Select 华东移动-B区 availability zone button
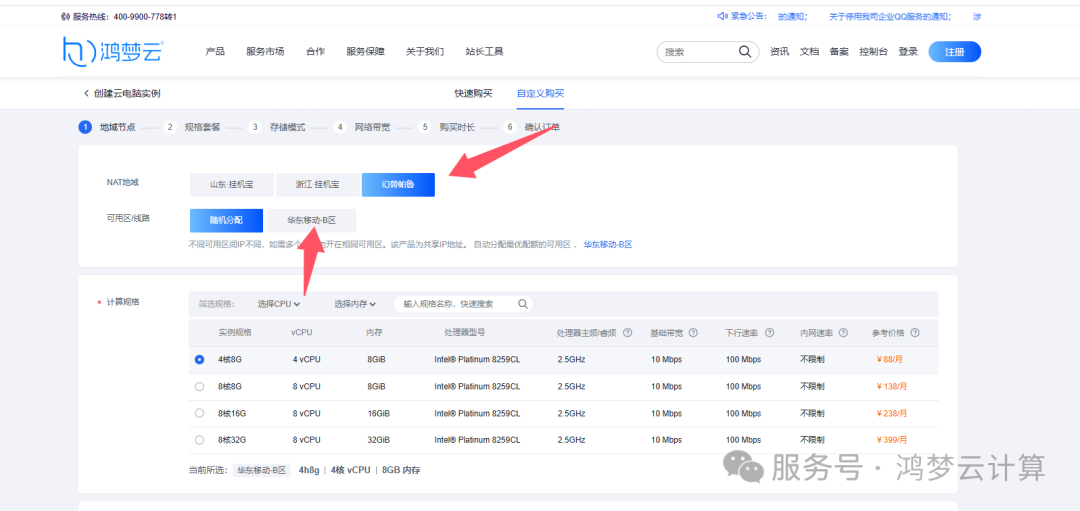The height and width of the screenshot is (511, 1080). (311, 220)
